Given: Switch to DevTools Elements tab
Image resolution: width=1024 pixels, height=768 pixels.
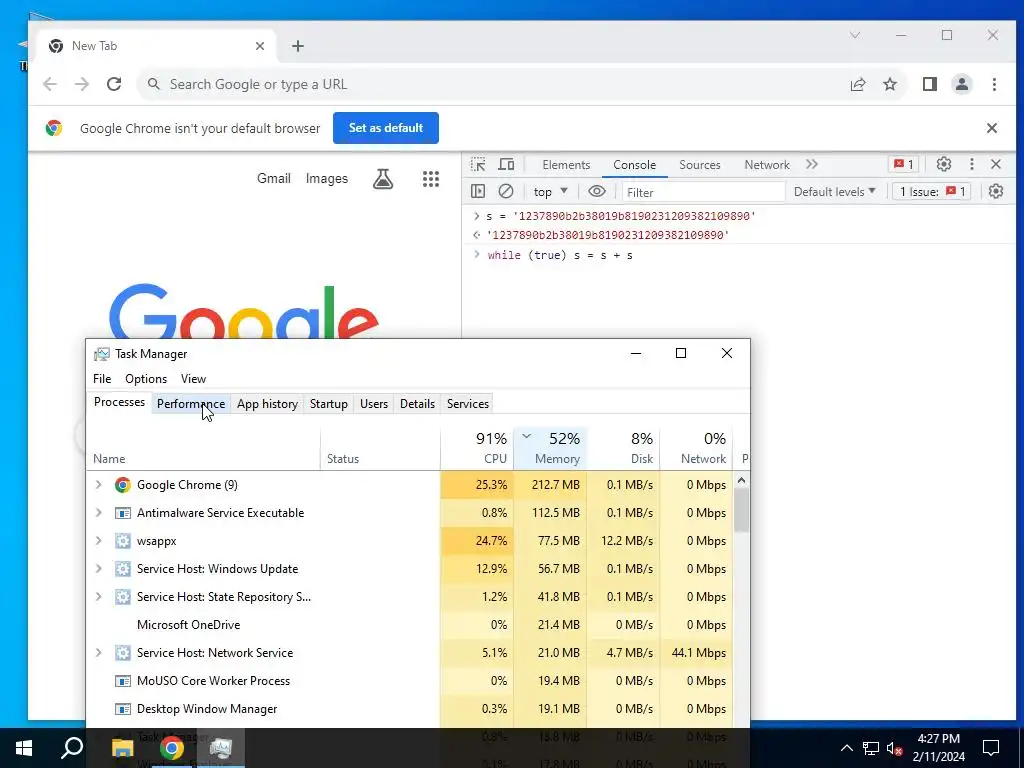Looking at the screenshot, I should (x=566, y=165).
